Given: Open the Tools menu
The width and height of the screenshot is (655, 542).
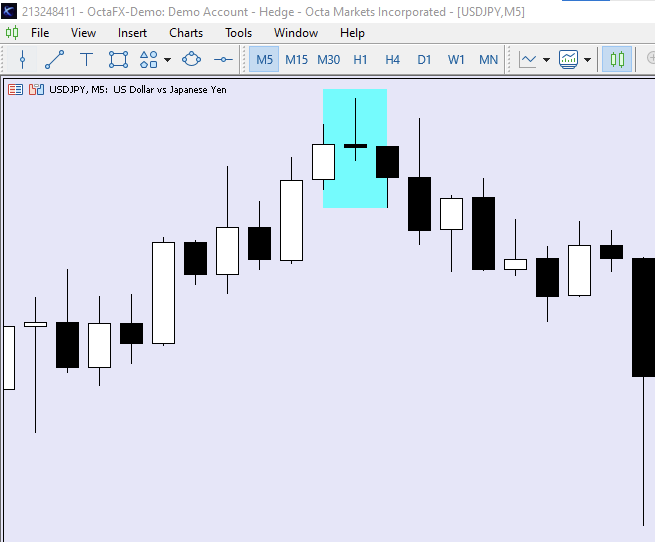Looking at the screenshot, I should 239,33.
